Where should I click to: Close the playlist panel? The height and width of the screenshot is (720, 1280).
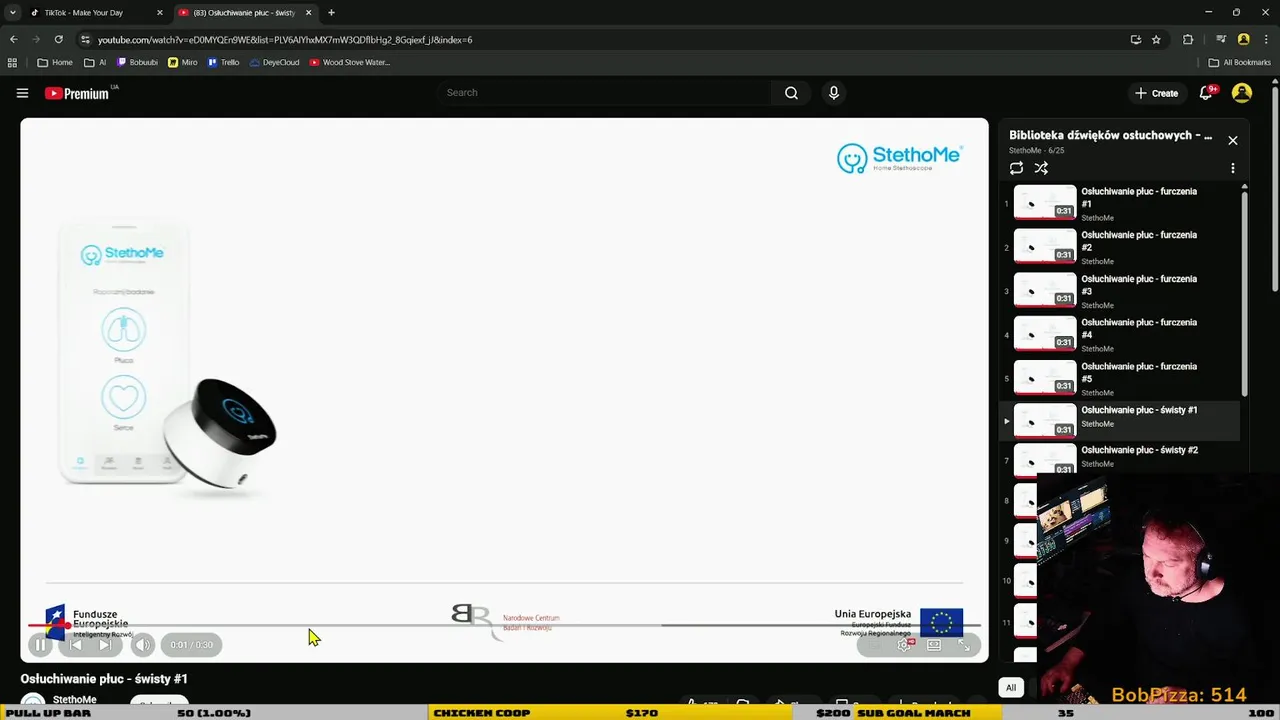tap(1233, 141)
